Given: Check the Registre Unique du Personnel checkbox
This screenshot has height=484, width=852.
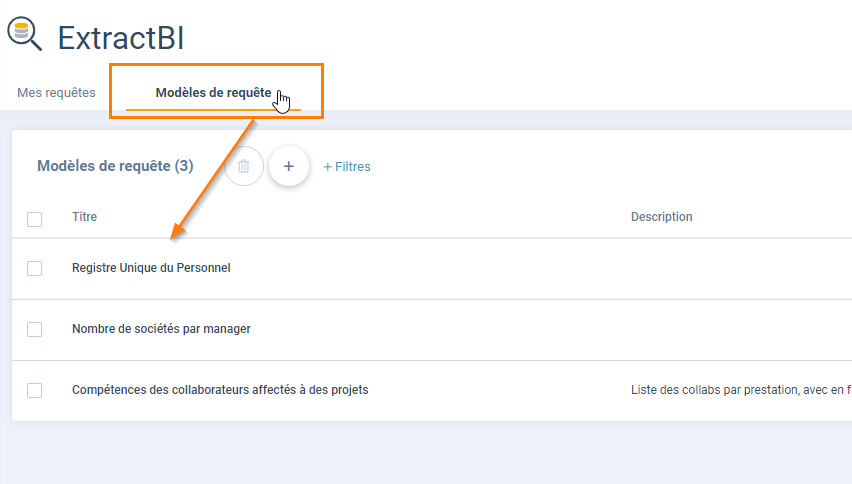Looking at the screenshot, I should pos(35,268).
